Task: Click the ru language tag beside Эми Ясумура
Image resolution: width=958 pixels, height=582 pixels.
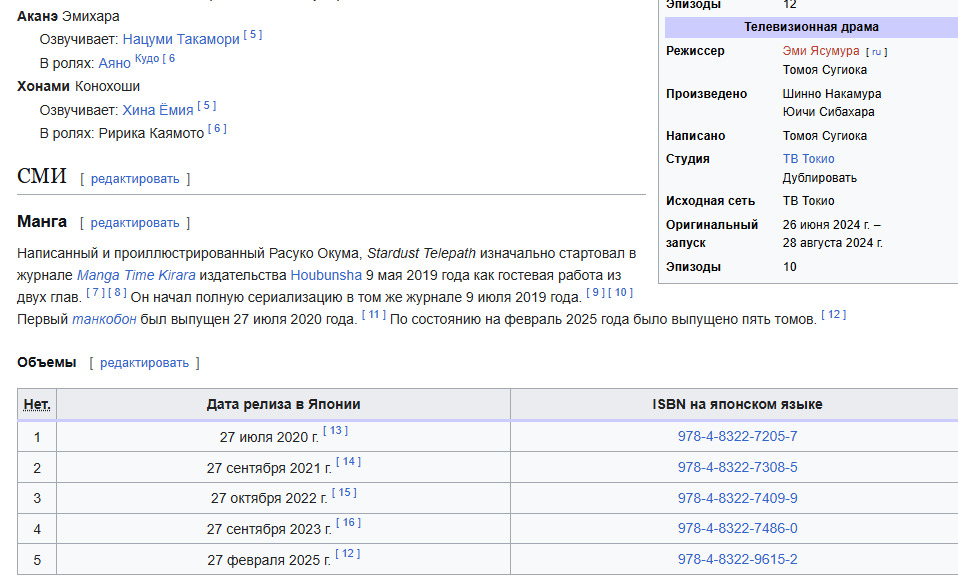Action: point(877,52)
